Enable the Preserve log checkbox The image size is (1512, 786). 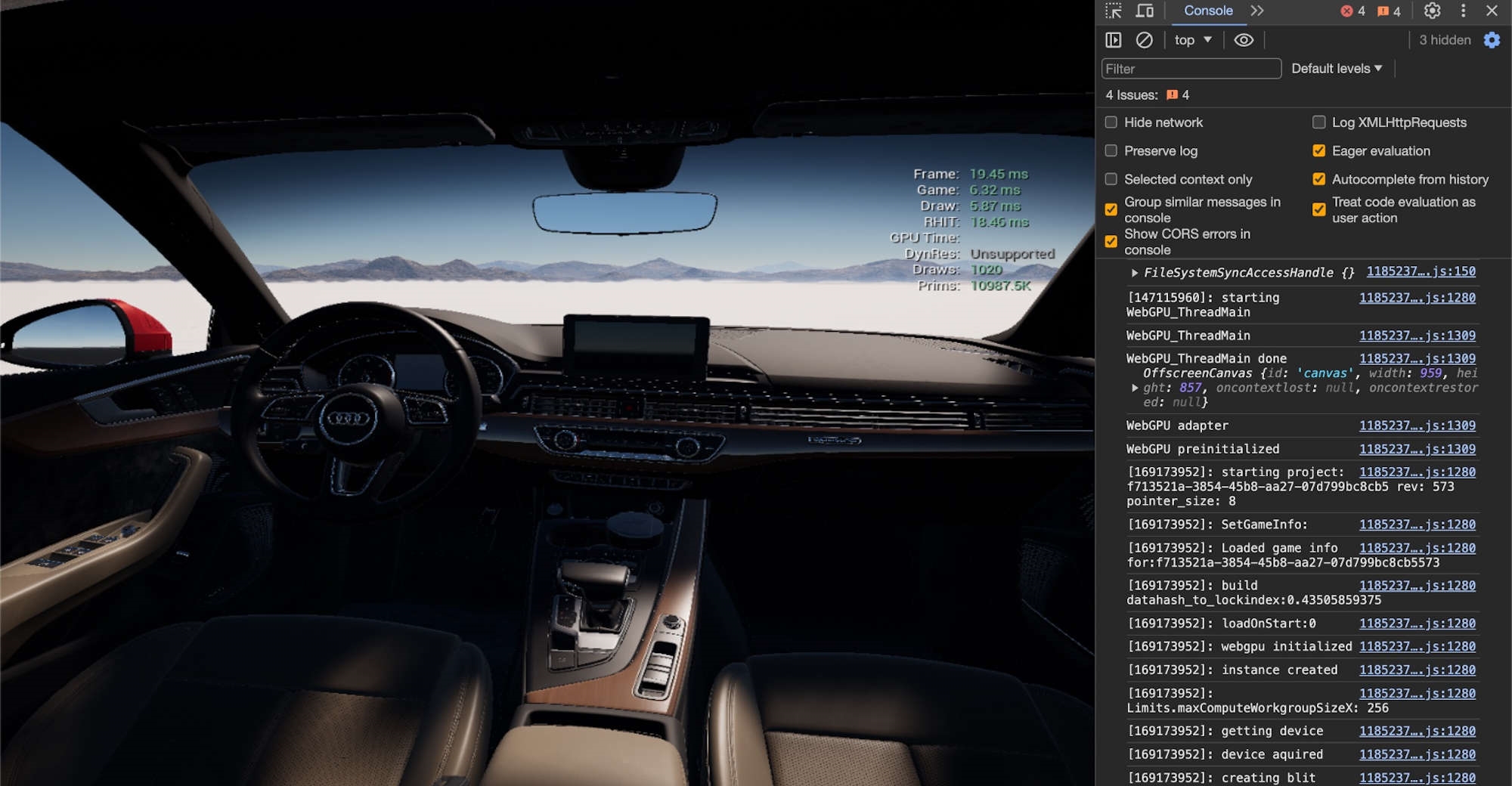click(x=1111, y=151)
